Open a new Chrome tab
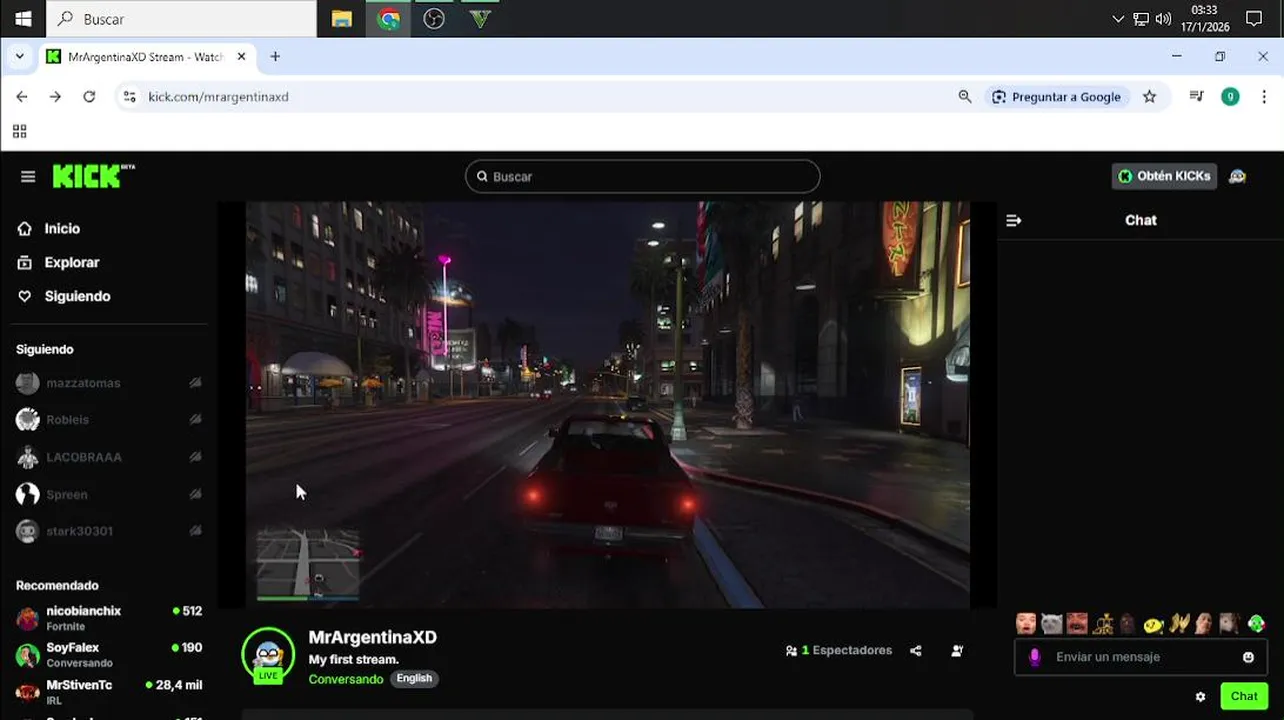This screenshot has width=1284, height=720. click(x=275, y=57)
